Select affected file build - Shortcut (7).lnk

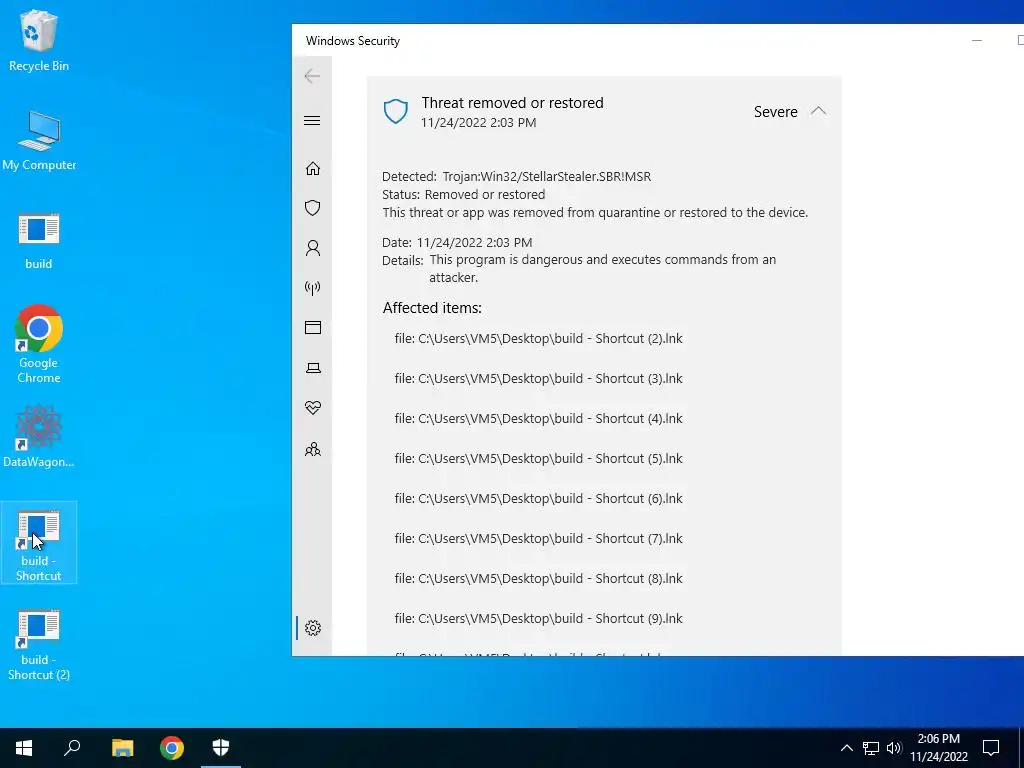coord(538,538)
